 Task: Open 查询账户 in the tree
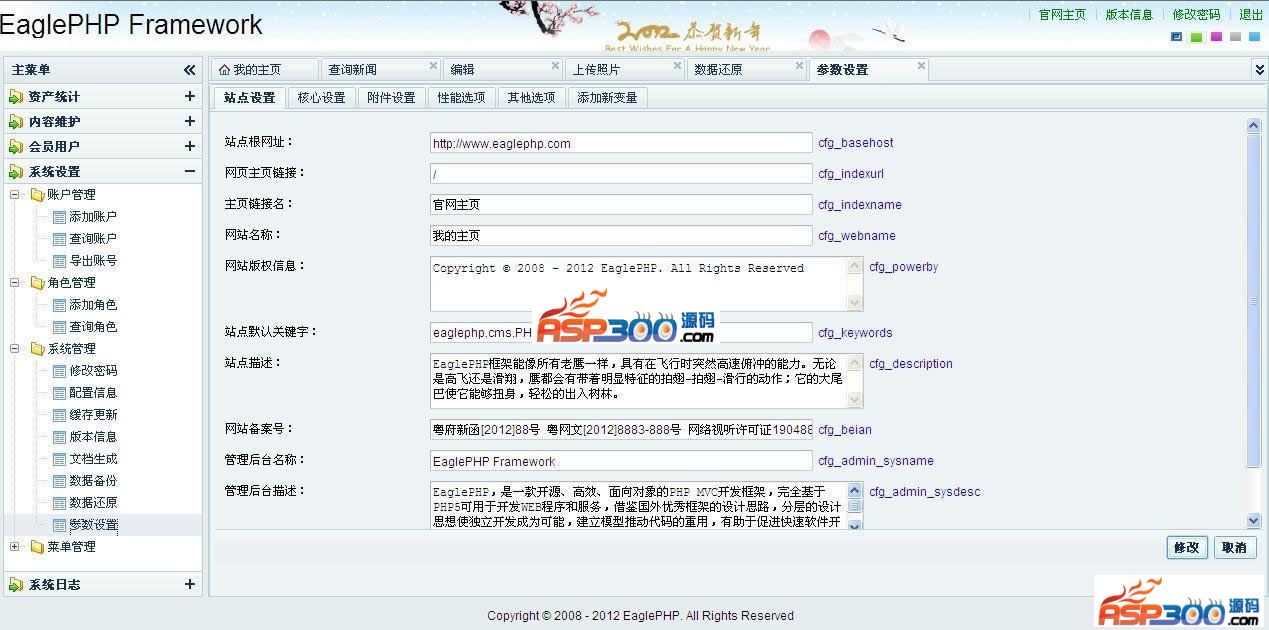tap(93, 238)
